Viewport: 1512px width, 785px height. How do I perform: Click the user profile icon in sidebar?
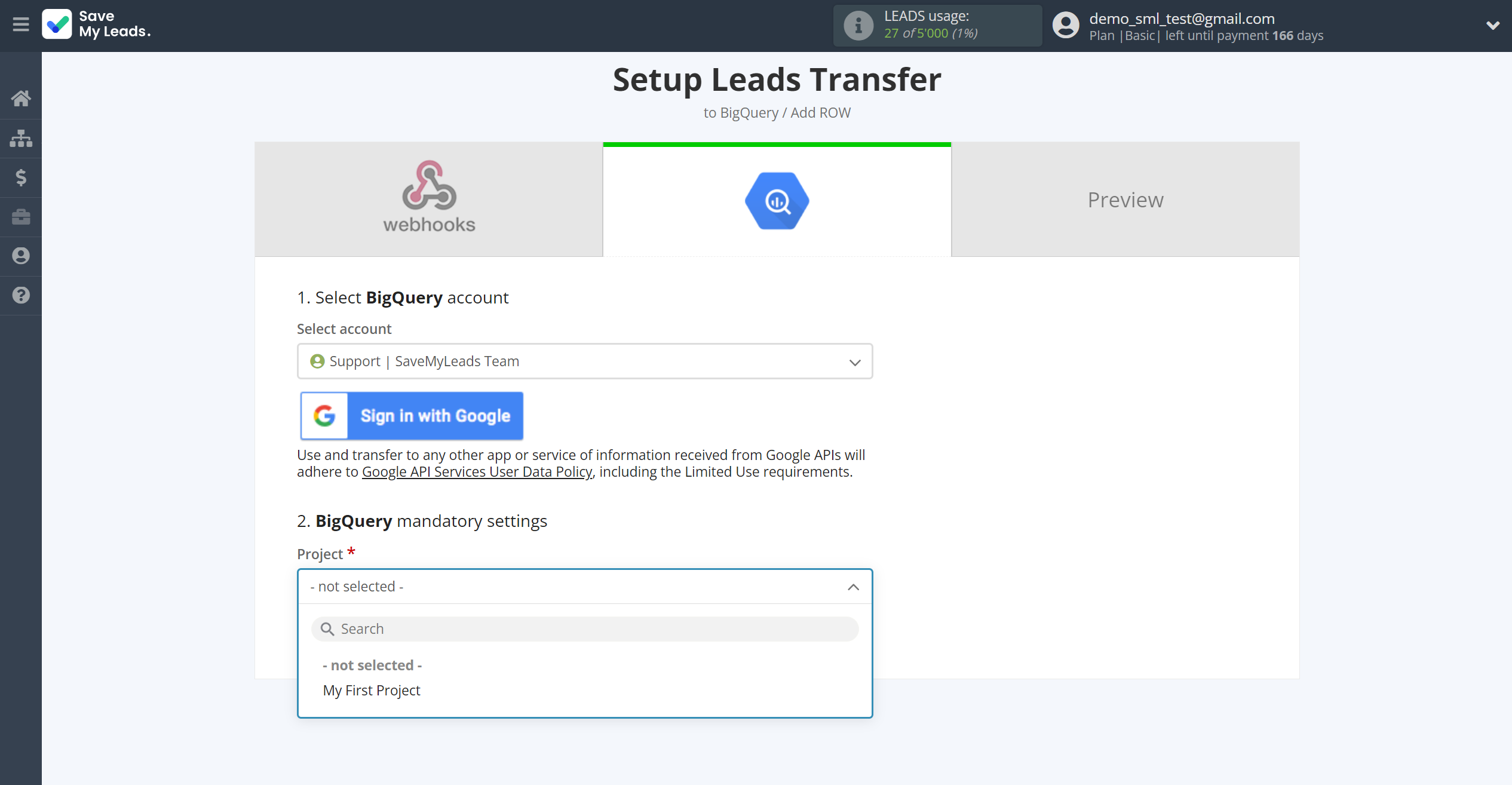(21, 256)
